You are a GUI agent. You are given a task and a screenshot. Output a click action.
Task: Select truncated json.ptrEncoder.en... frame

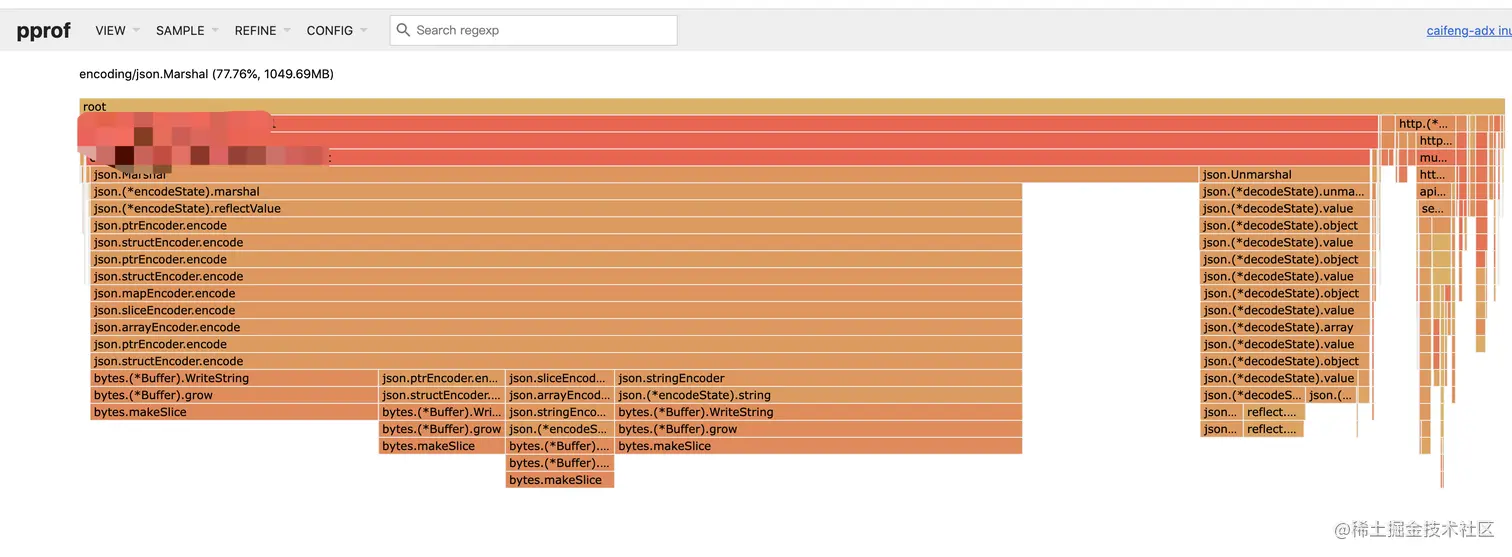(x=442, y=379)
